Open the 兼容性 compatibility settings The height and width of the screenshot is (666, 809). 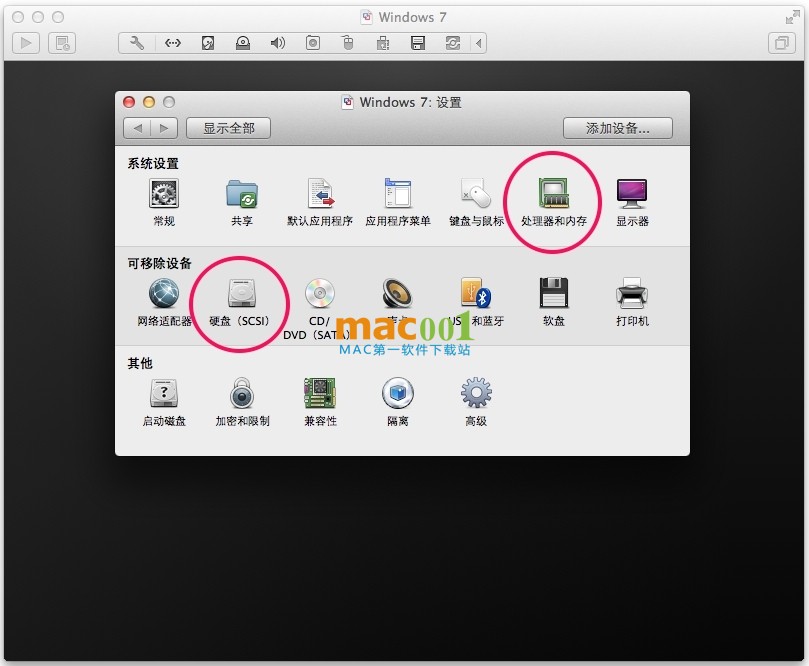coord(320,402)
